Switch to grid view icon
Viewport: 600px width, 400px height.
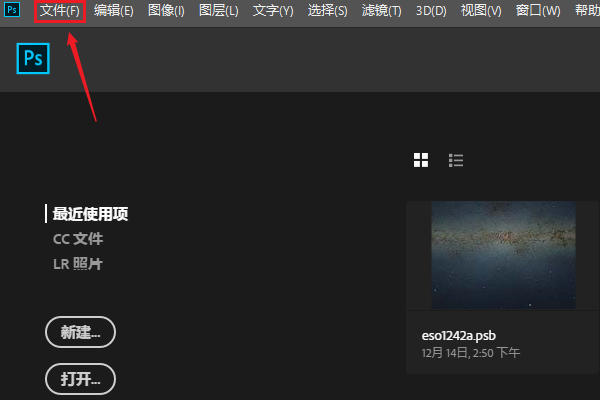coord(421,160)
